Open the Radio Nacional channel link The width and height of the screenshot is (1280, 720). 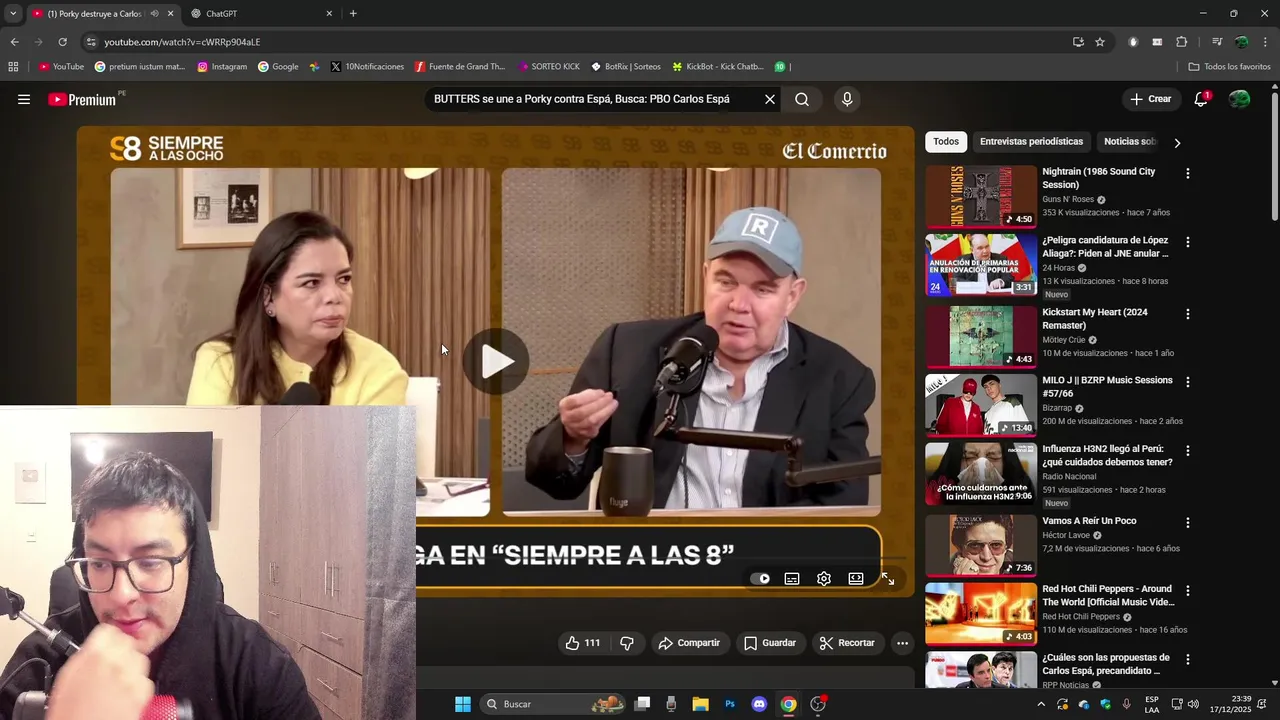[1069, 476]
